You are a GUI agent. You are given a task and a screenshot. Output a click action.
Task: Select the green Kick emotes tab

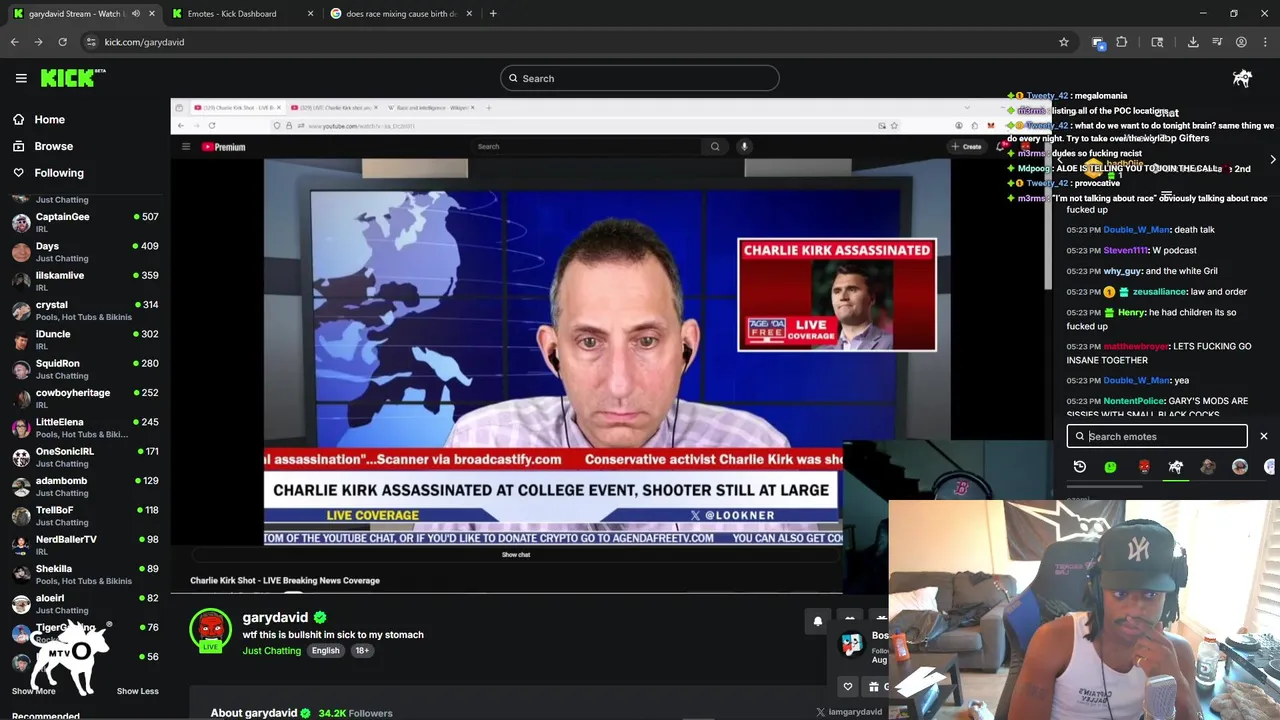click(1110, 467)
